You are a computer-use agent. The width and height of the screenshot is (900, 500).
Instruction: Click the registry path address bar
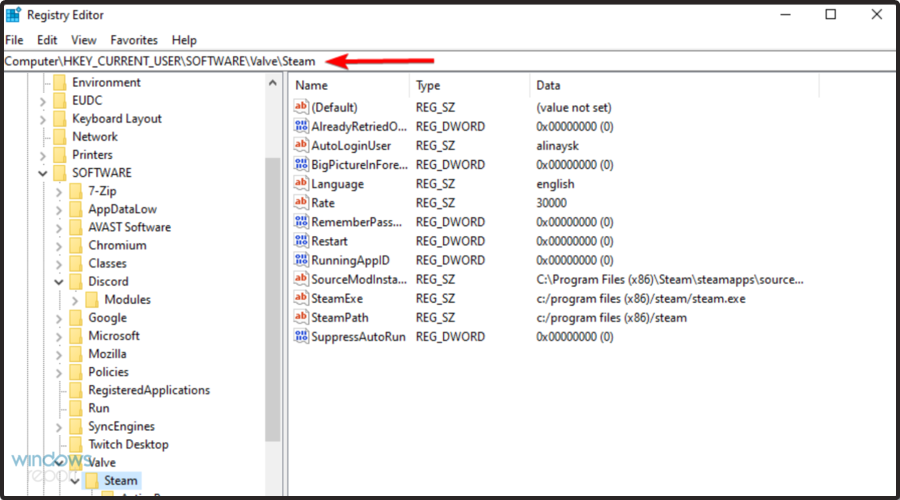(x=449, y=61)
